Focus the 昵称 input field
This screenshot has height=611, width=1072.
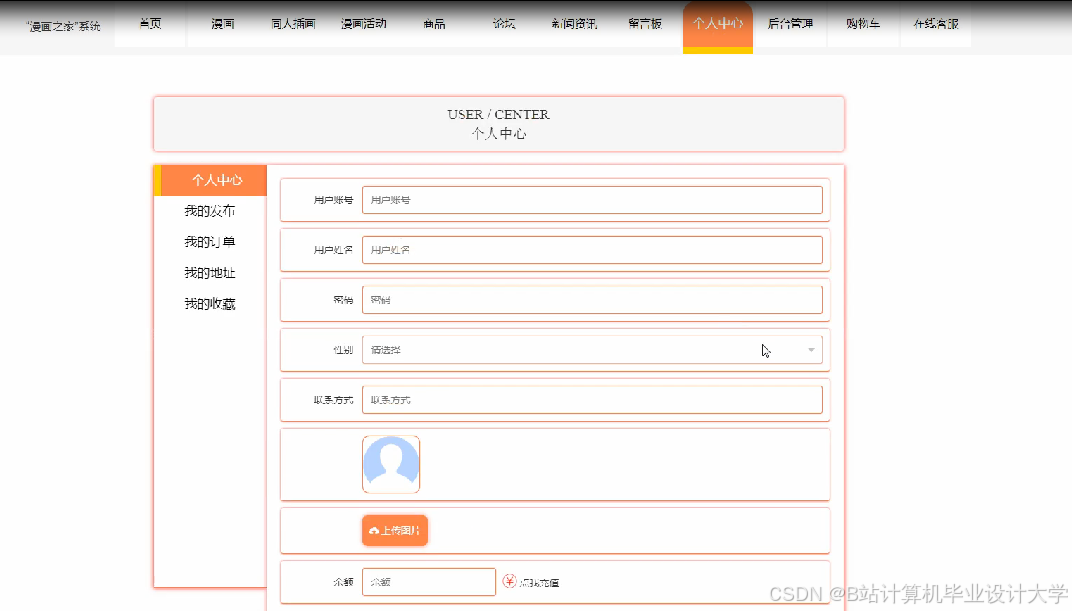tap(592, 300)
